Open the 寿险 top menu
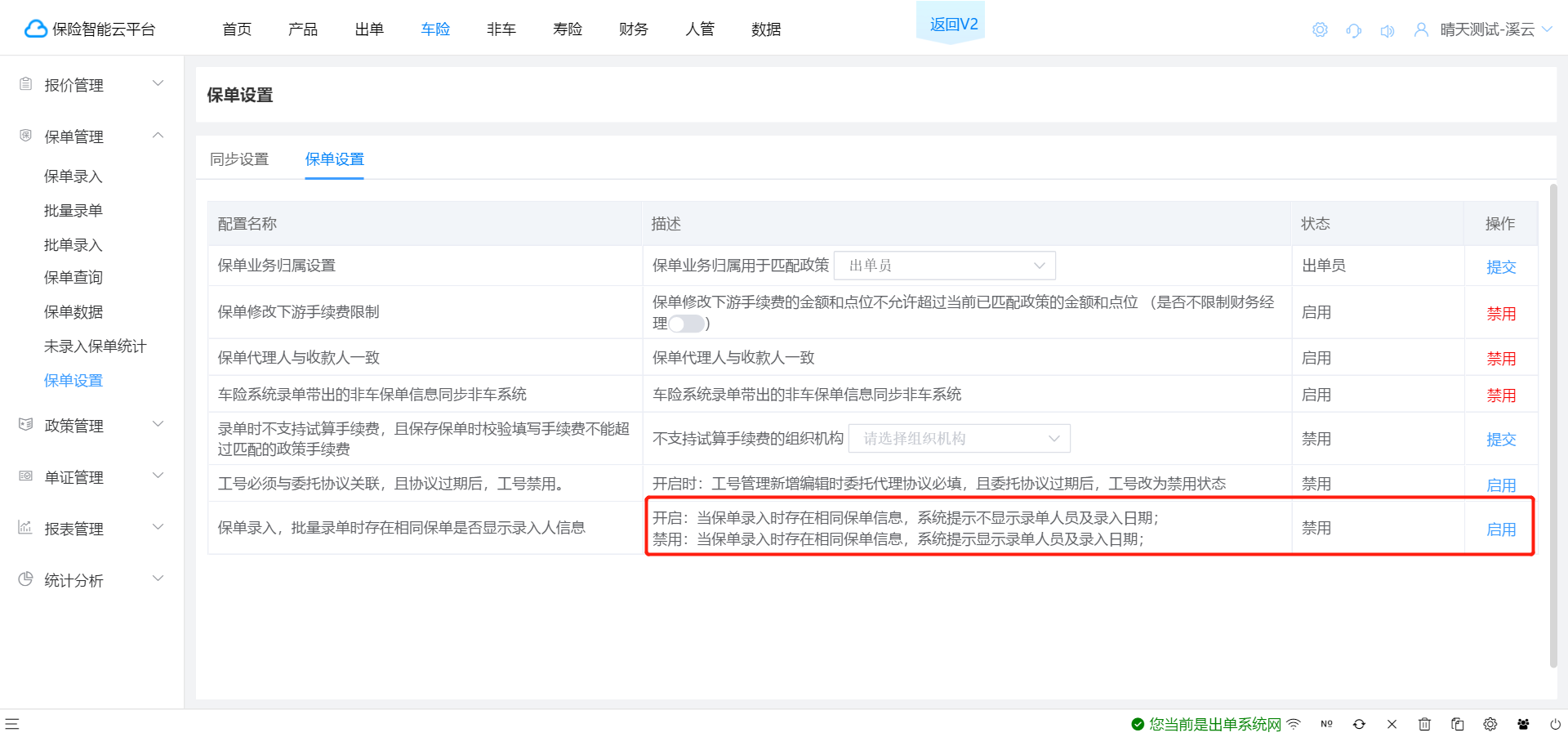Screen dimensions: 1568x737 pyautogui.click(x=568, y=29)
